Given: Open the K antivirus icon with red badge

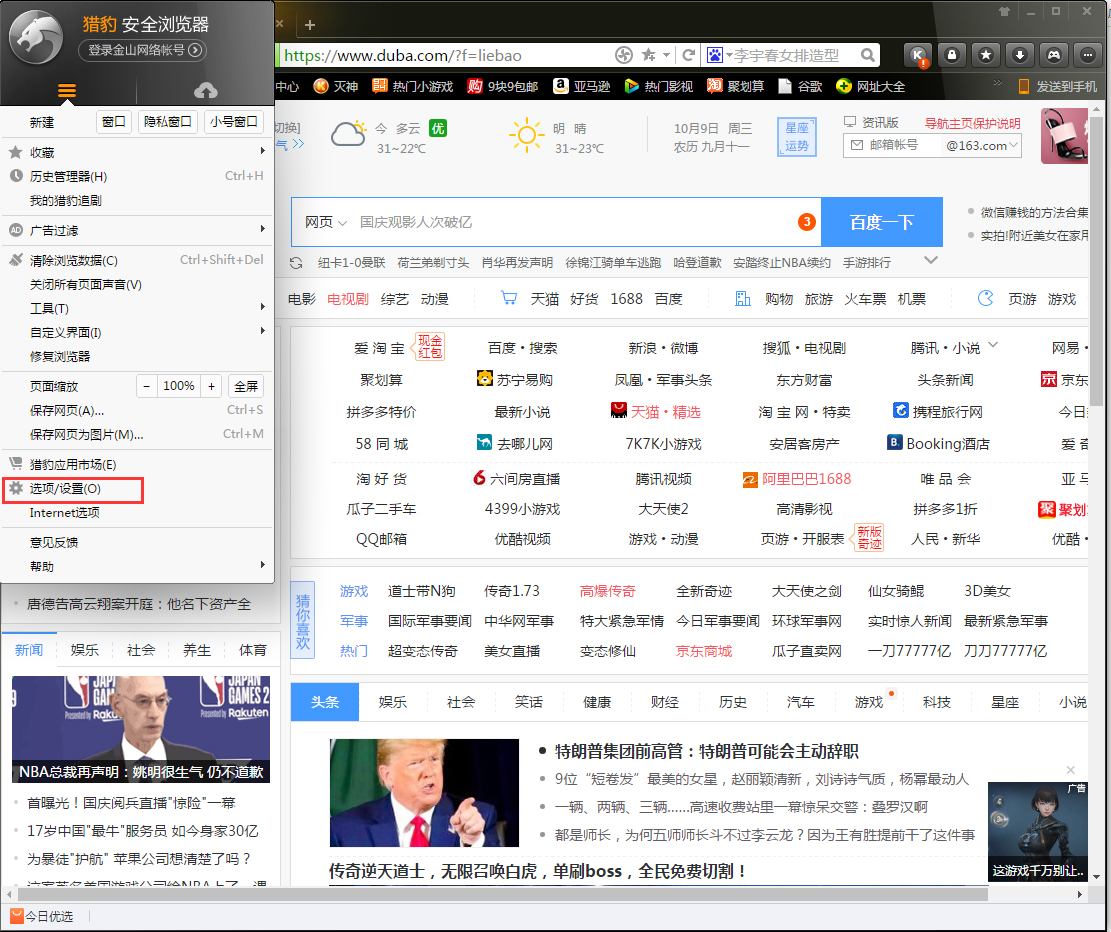Looking at the screenshot, I should tap(918, 55).
